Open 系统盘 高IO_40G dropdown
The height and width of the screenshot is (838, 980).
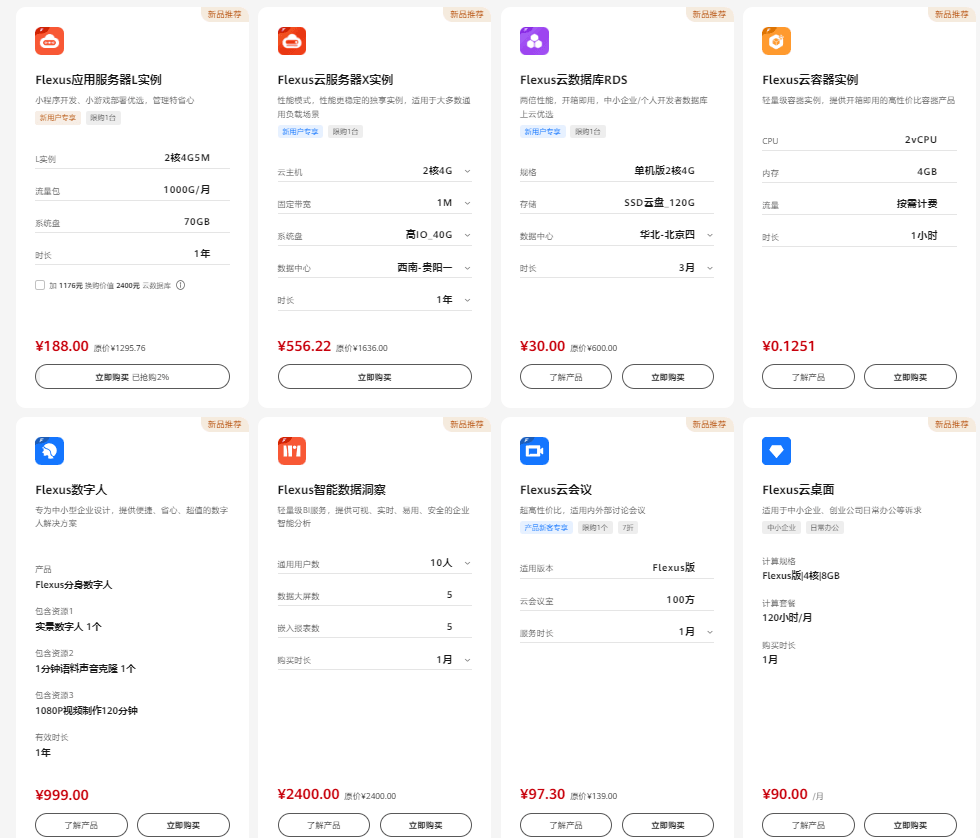coord(374,235)
